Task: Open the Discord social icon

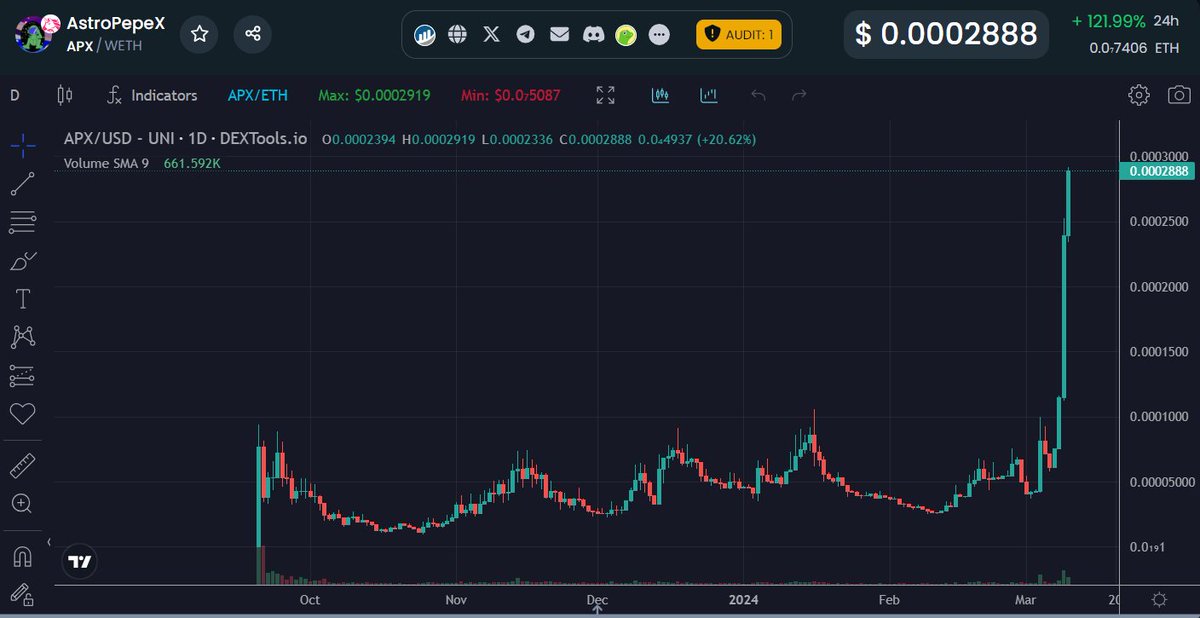Action: (593, 35)
